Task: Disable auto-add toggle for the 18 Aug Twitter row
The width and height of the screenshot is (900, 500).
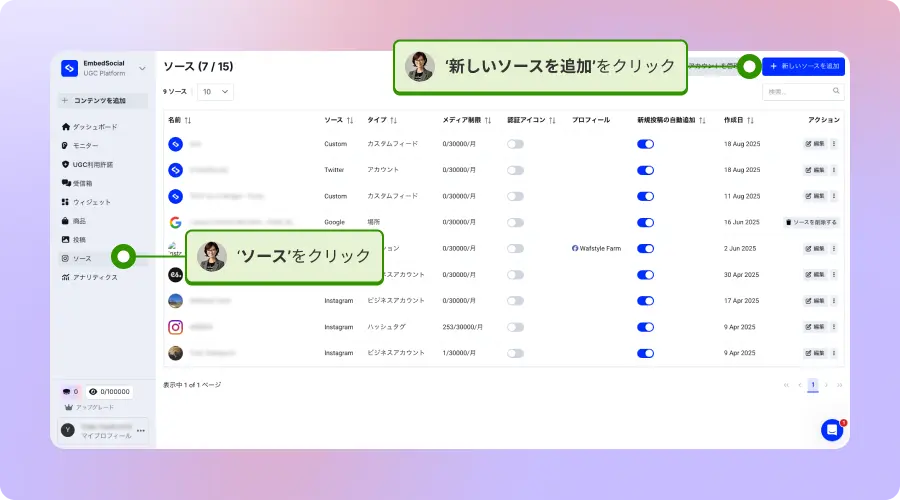Action: [645, 170]
